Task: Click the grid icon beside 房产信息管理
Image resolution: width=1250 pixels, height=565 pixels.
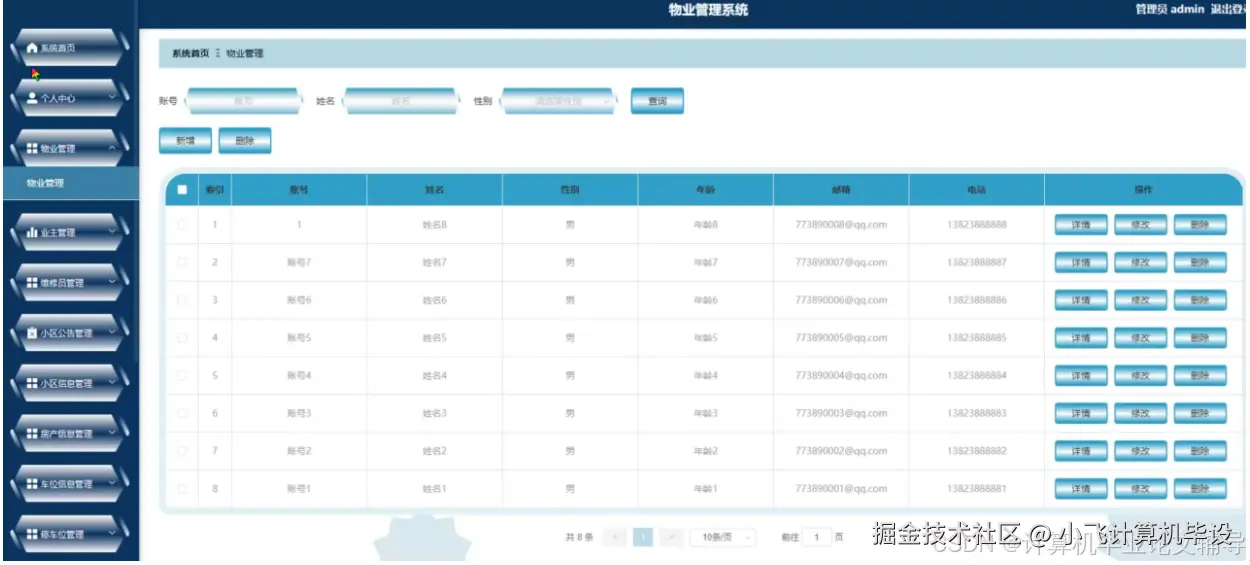Action: tap(32, 433)
